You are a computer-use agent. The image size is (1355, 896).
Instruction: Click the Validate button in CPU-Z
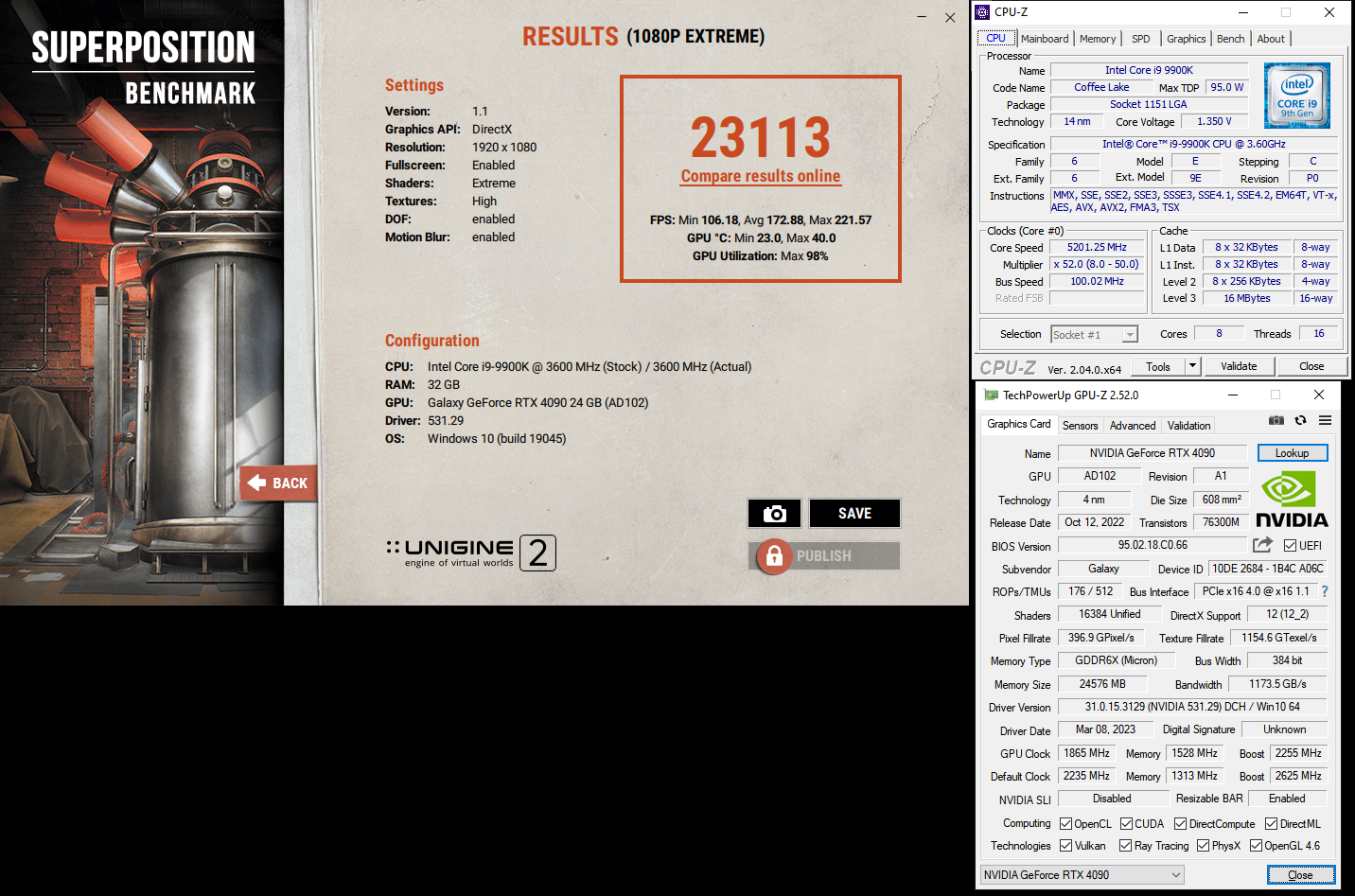point(1239,366)
